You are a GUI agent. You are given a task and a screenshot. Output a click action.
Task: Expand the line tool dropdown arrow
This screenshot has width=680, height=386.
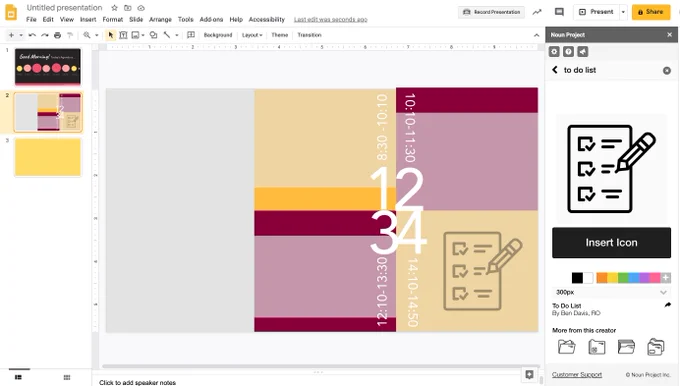pyautogui.click(x=177, y=35)
